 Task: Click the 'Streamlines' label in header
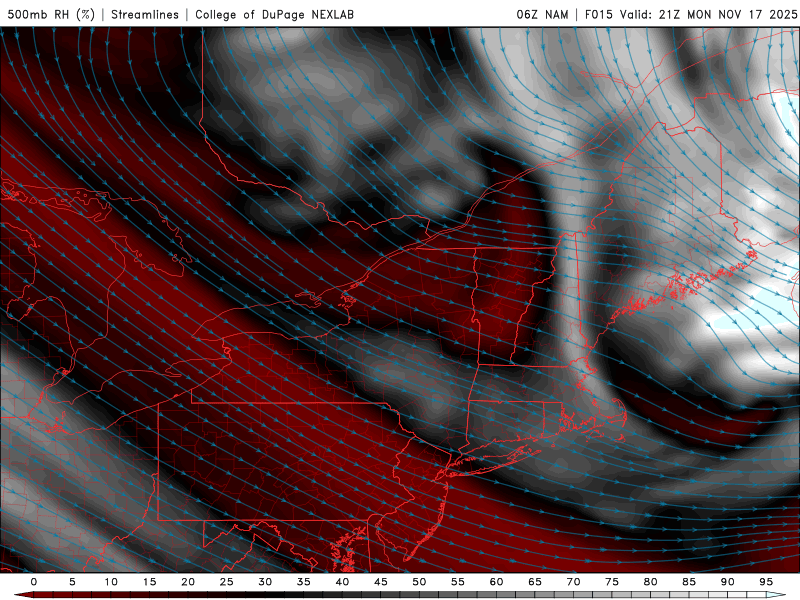pos(145,14)
